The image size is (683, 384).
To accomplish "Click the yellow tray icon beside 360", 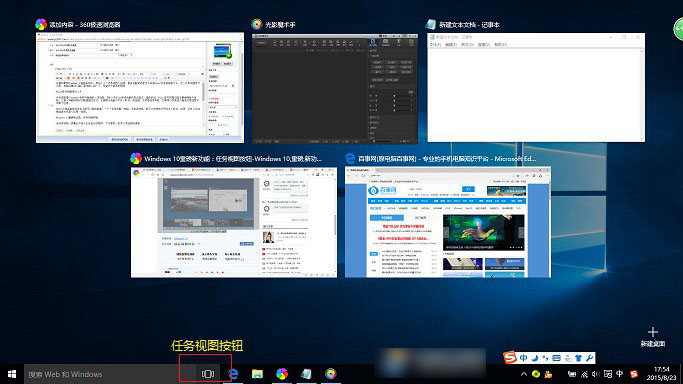I will coord(548,374).
